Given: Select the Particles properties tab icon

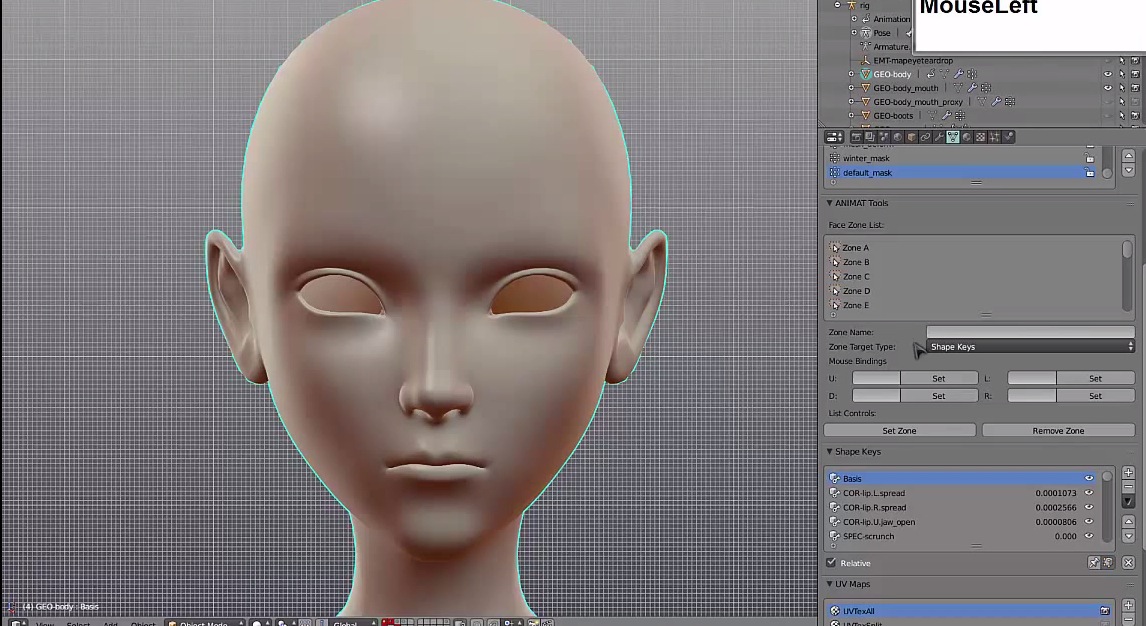Looking at the screenshot, I should pos(994,137).
